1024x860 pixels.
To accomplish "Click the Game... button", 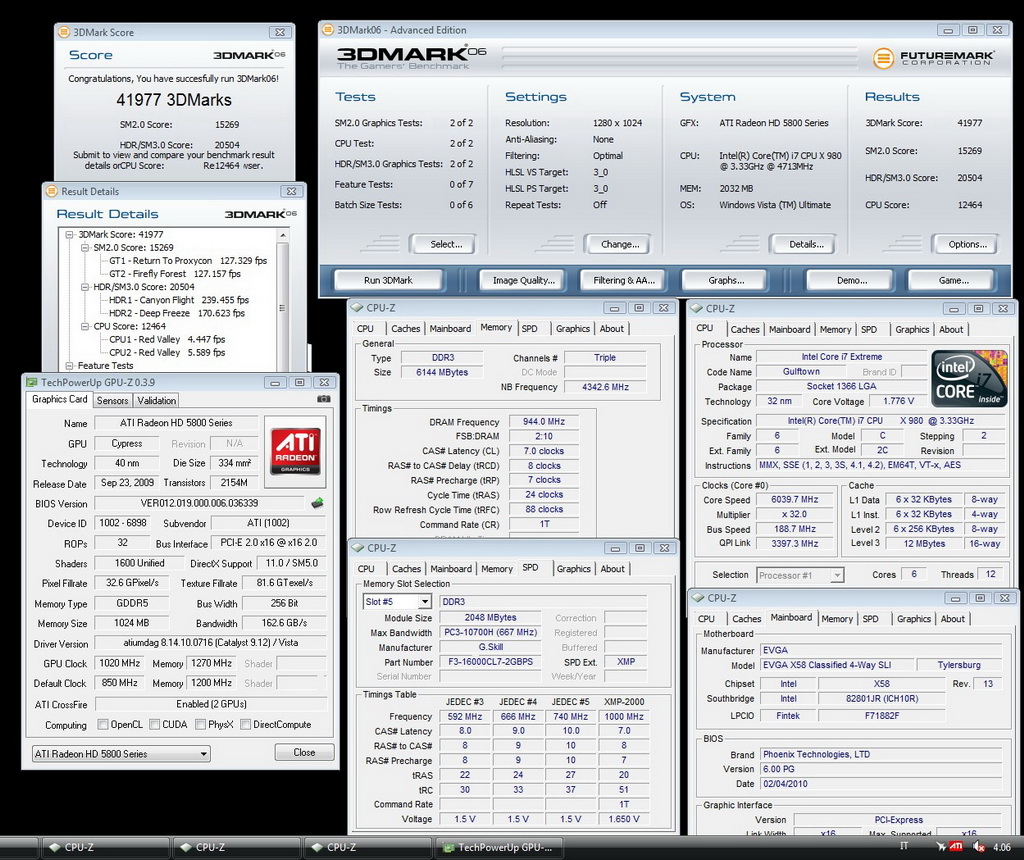I will coord(953,280).
